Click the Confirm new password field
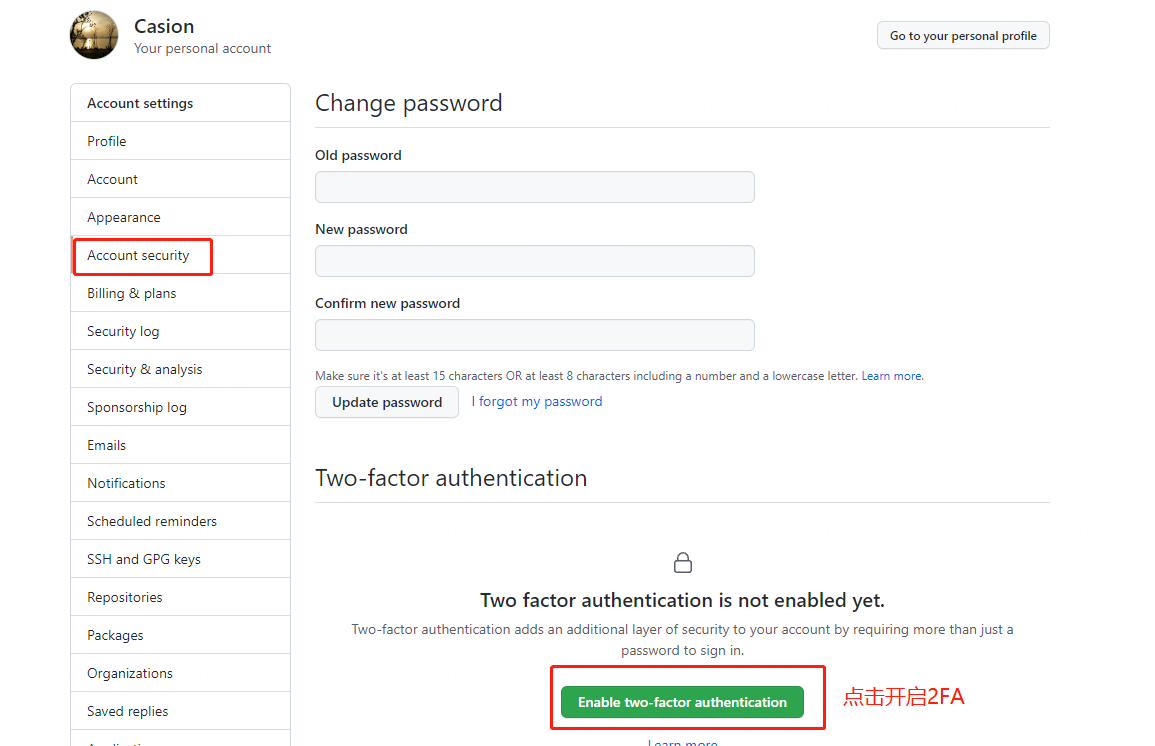 point(535,335)
